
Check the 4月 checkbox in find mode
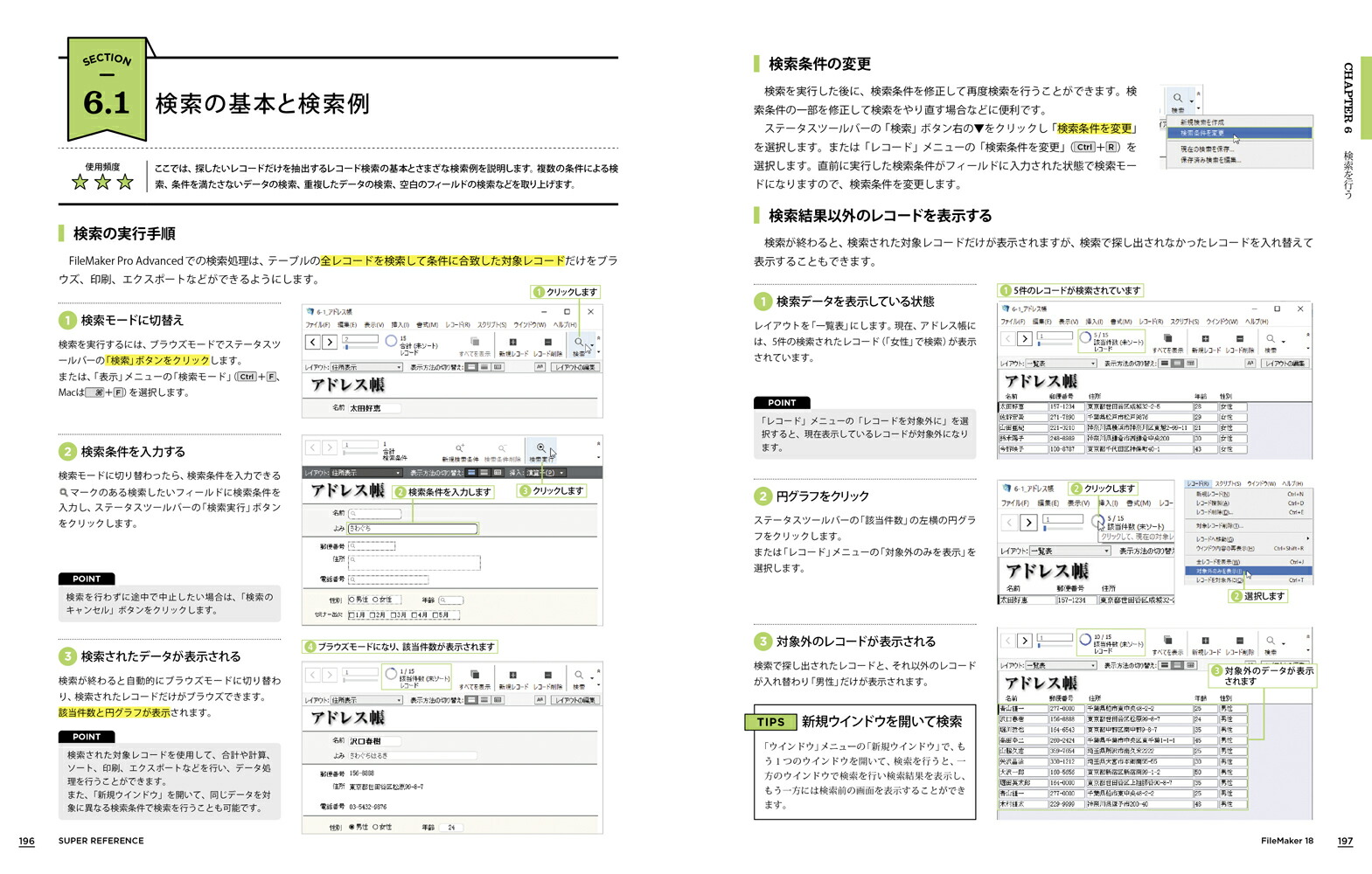coord(414,615)
